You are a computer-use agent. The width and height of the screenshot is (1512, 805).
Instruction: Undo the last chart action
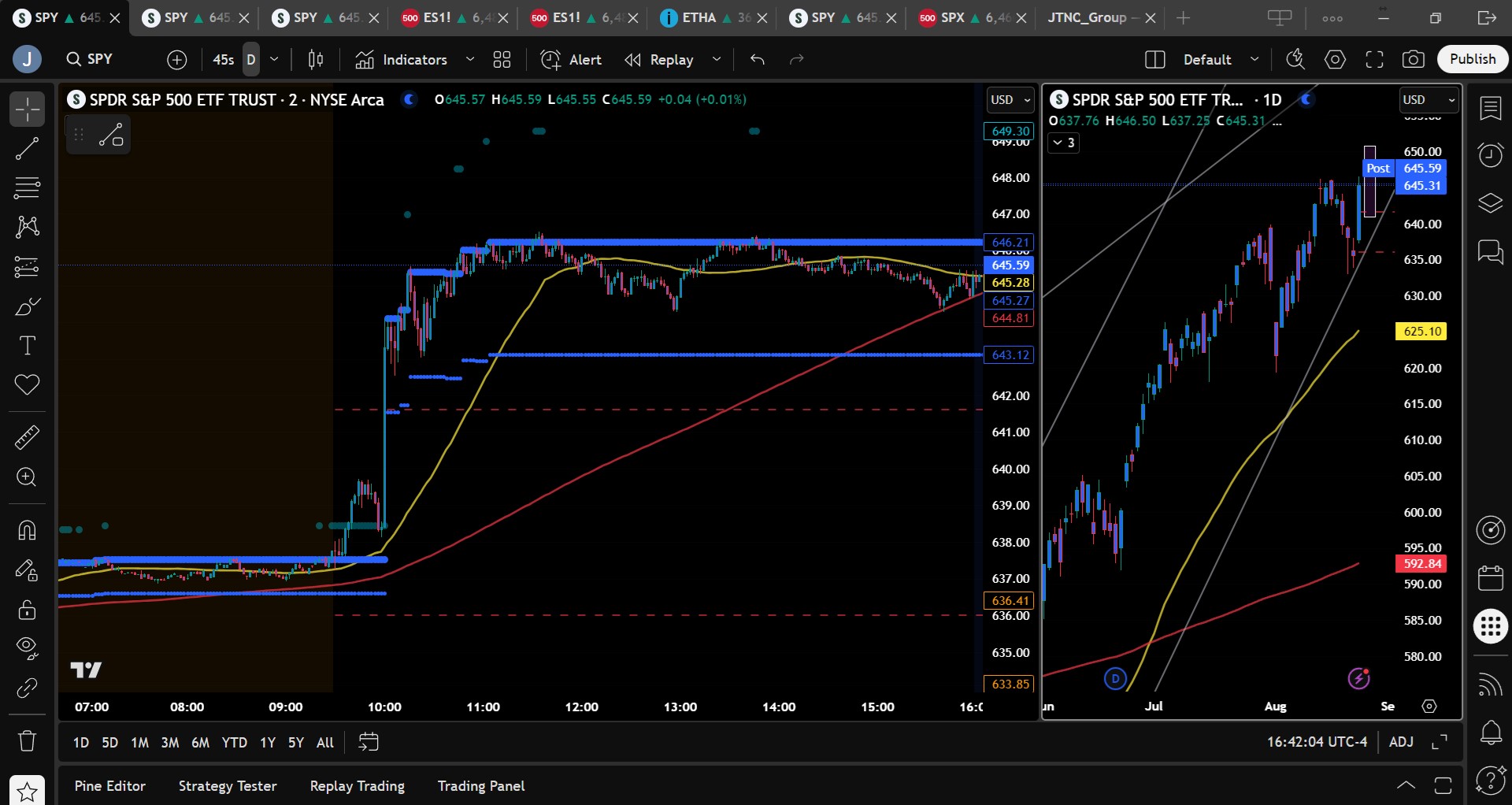[x=758, y=59]
